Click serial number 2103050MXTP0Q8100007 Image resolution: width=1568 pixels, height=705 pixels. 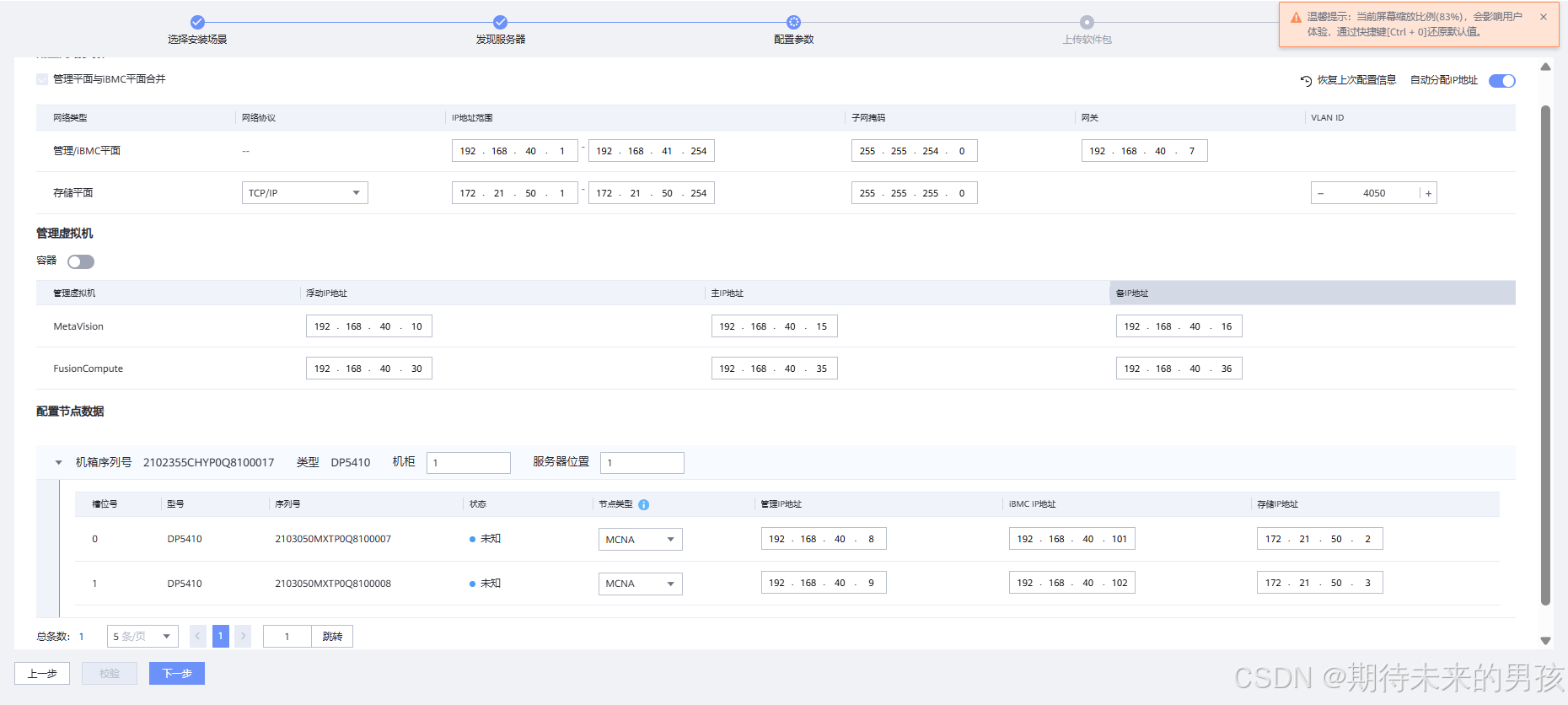tap(333, 539)
